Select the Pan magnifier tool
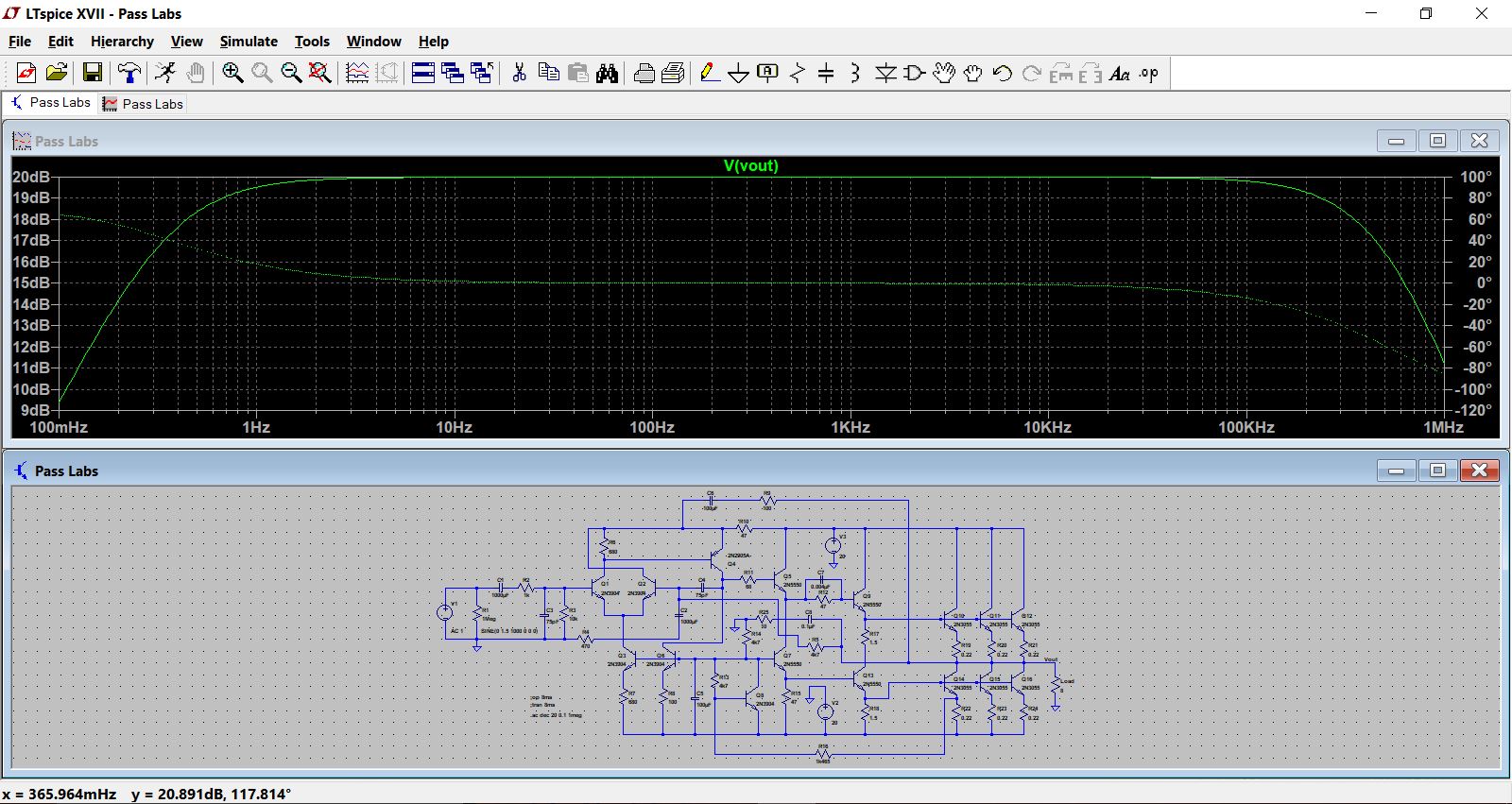The height and width of the screenshot is (804, 1512). (x=262, y=73)
